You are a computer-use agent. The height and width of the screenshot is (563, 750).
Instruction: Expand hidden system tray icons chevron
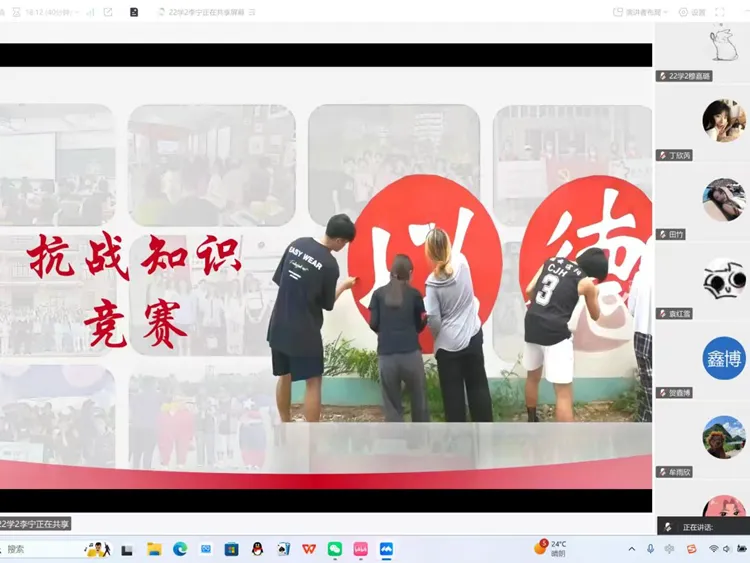[632, 549]
